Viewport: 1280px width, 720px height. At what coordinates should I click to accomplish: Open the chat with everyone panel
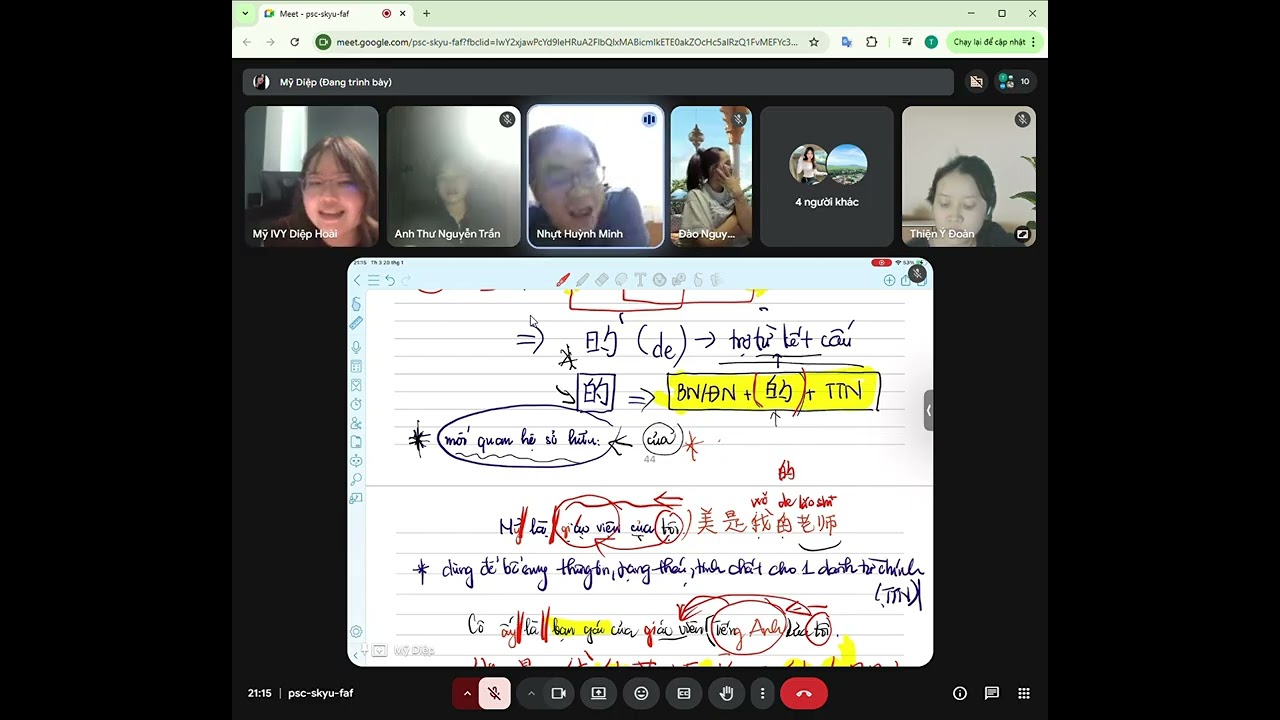click(x=992, y=693)
